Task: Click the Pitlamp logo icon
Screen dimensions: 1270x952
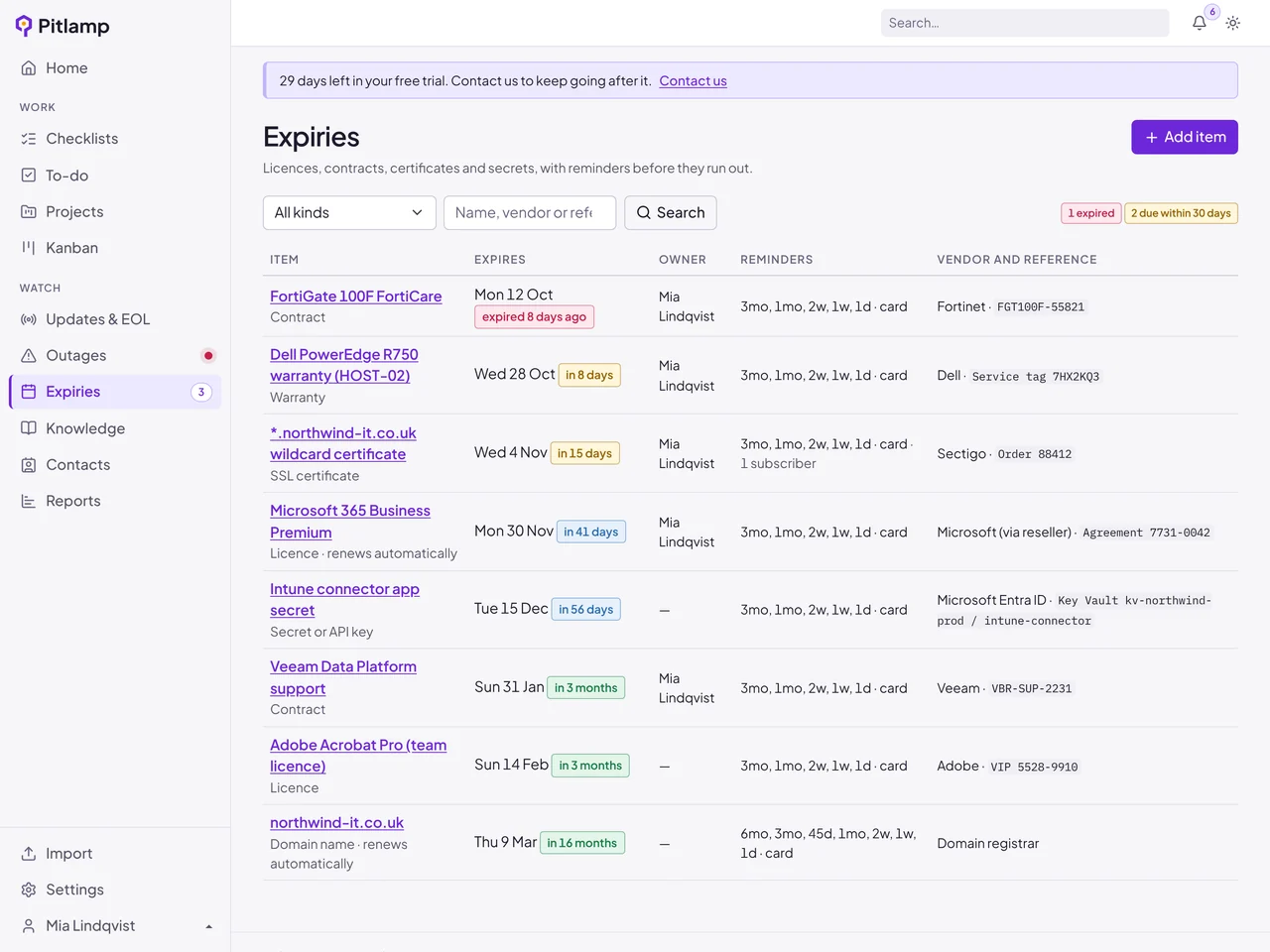Action: [24, 26]
